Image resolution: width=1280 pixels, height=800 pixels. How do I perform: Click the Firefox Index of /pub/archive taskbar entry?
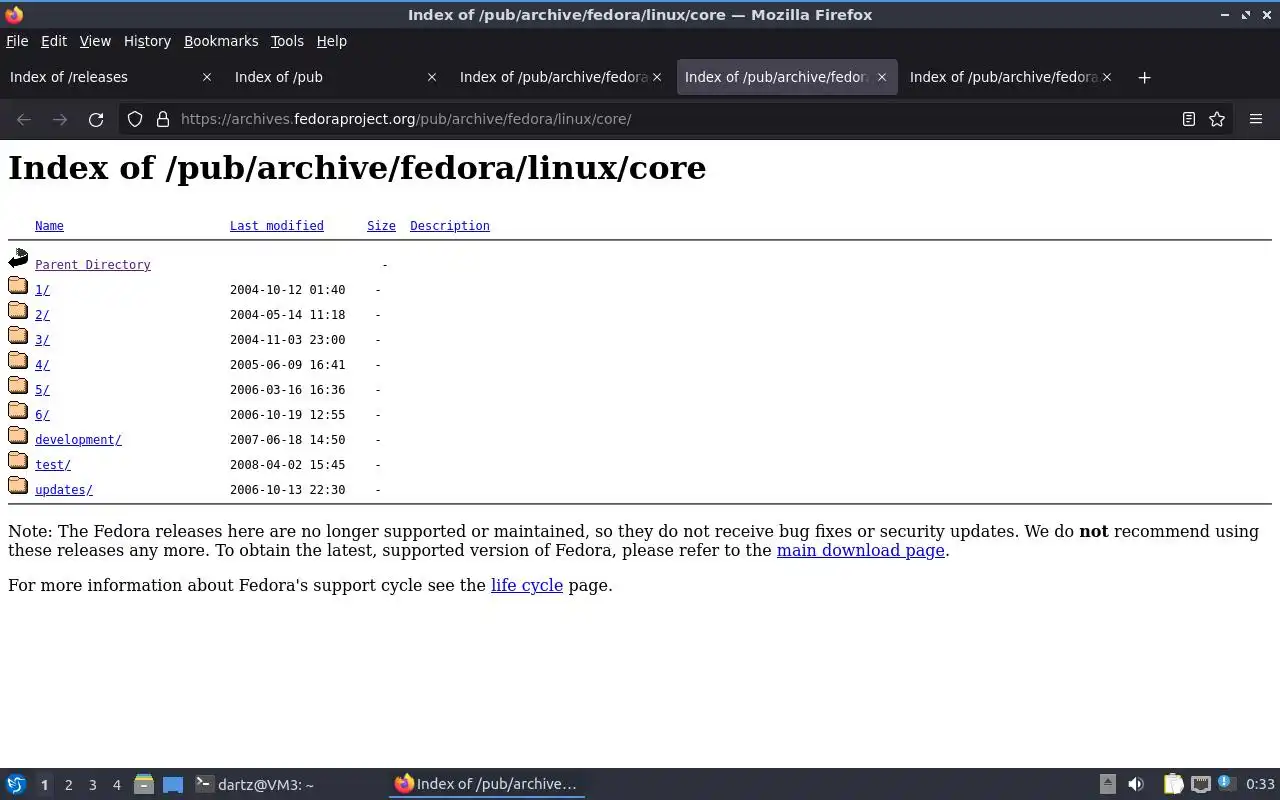point(487,785)
